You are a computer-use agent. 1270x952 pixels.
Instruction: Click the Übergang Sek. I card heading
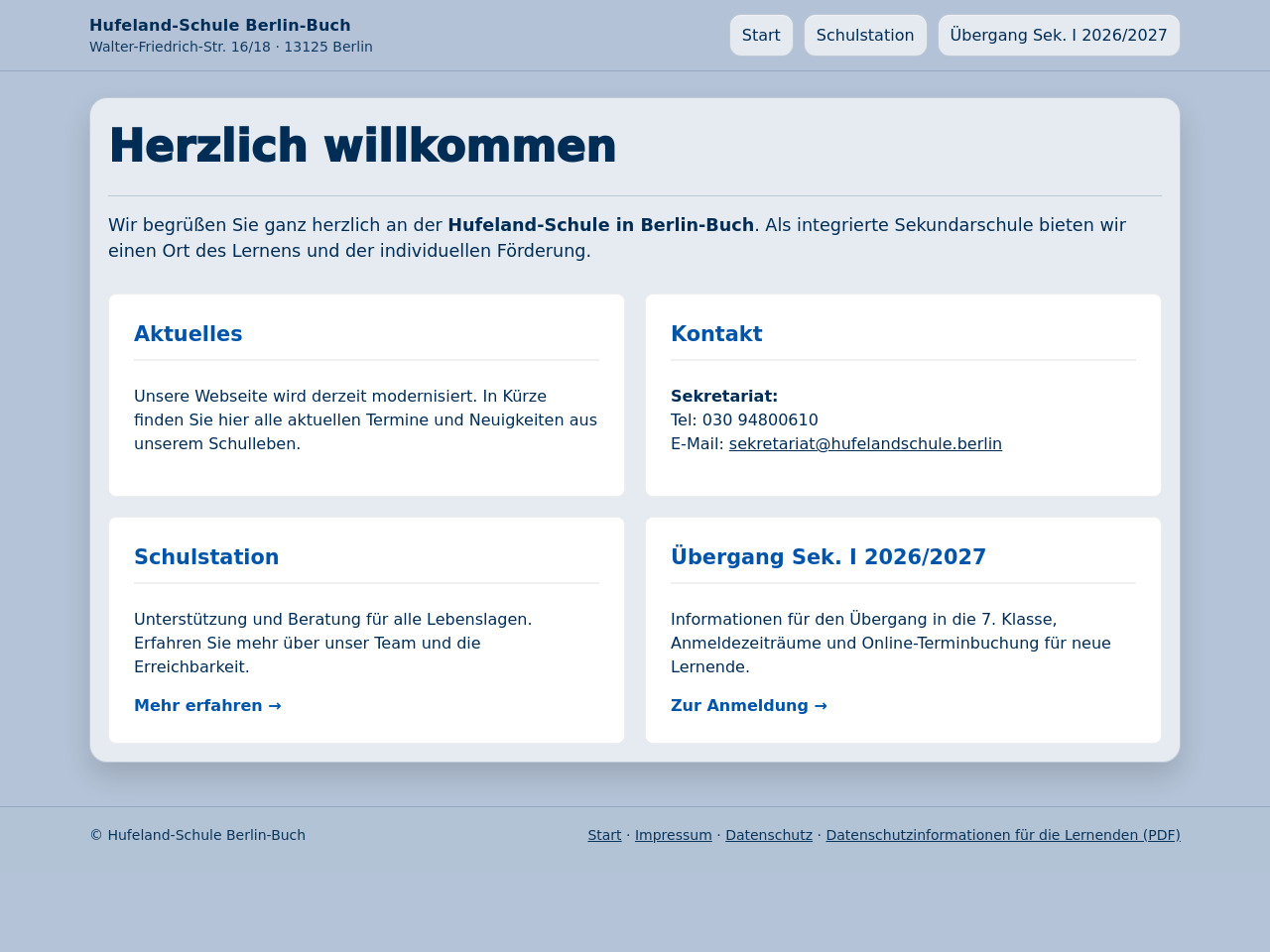(828, 557)
